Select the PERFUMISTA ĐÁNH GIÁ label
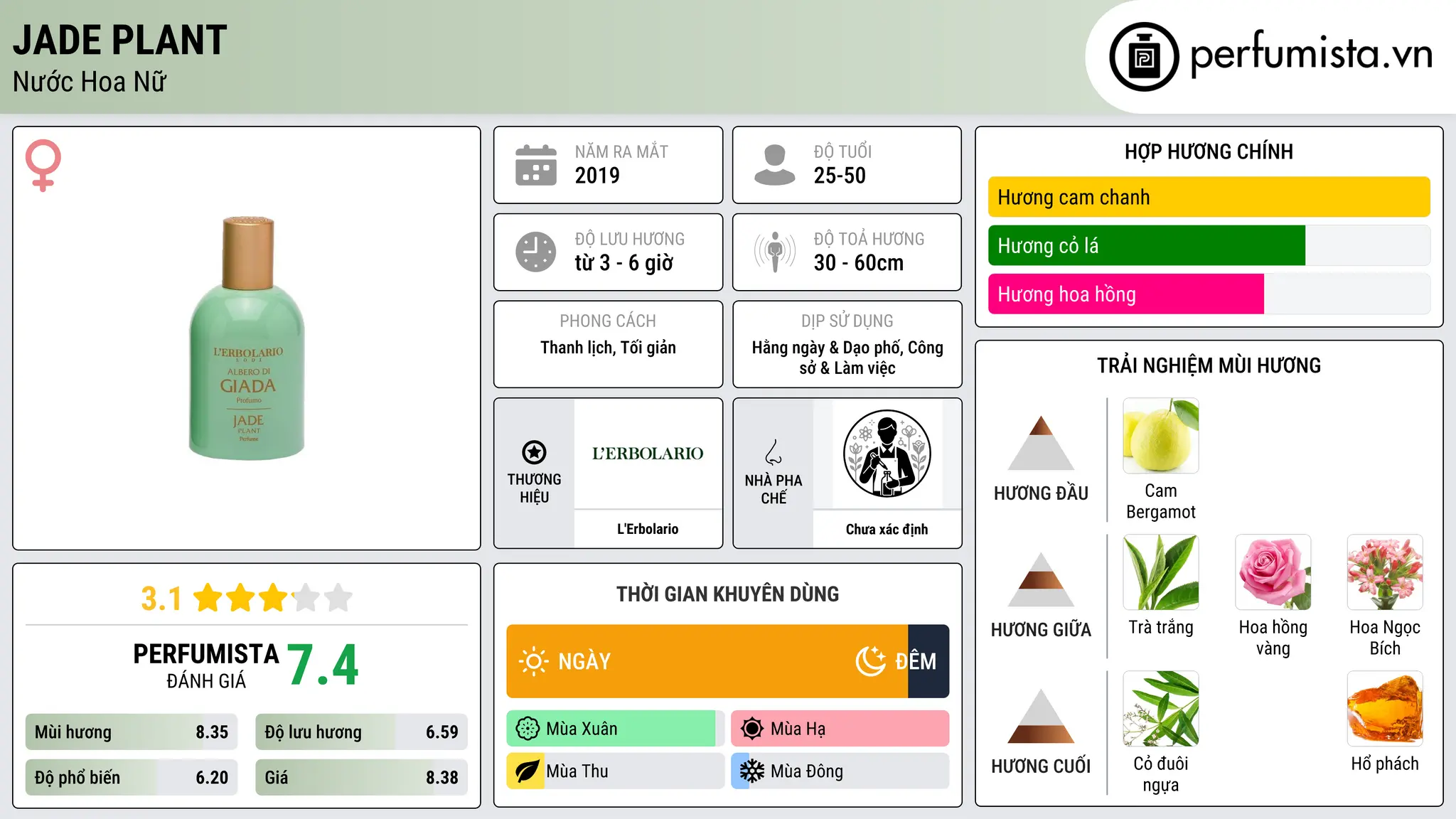 [x=206, y=665]
